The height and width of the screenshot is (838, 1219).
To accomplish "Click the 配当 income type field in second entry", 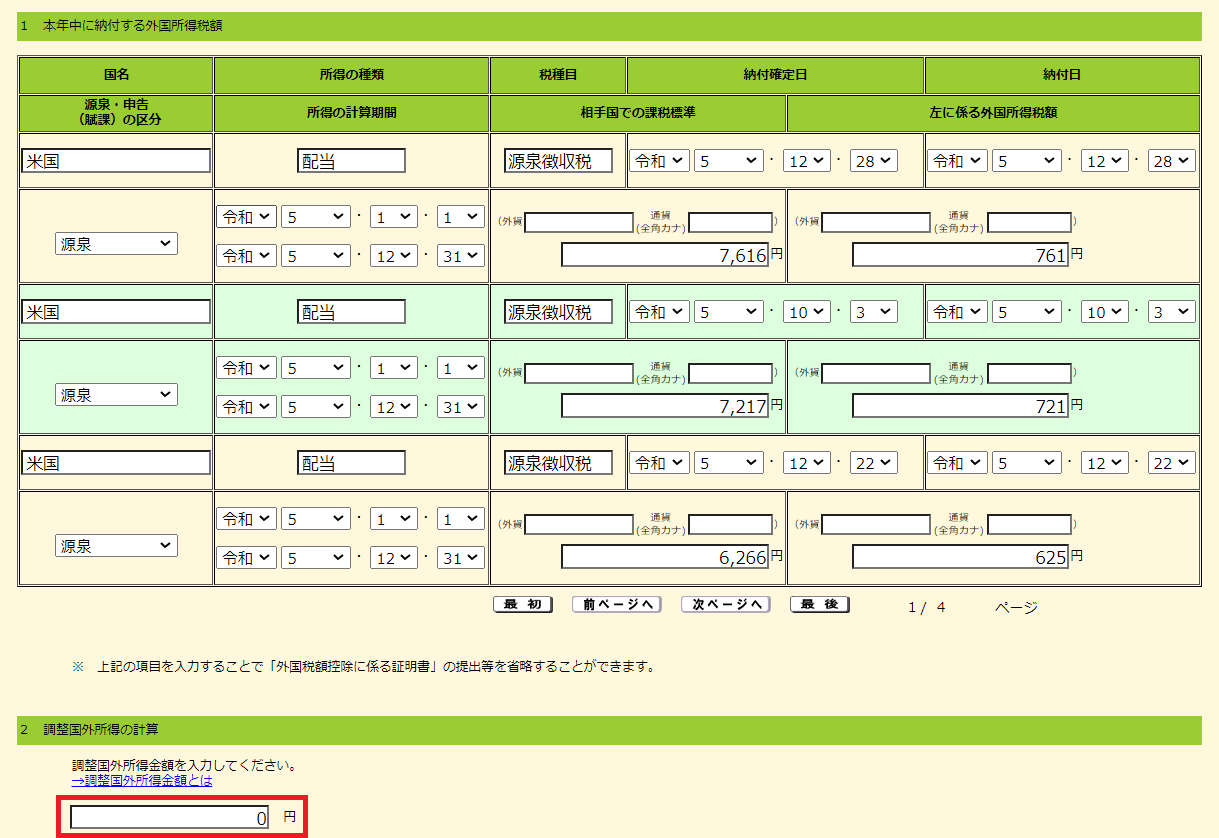I will [351, 312].
